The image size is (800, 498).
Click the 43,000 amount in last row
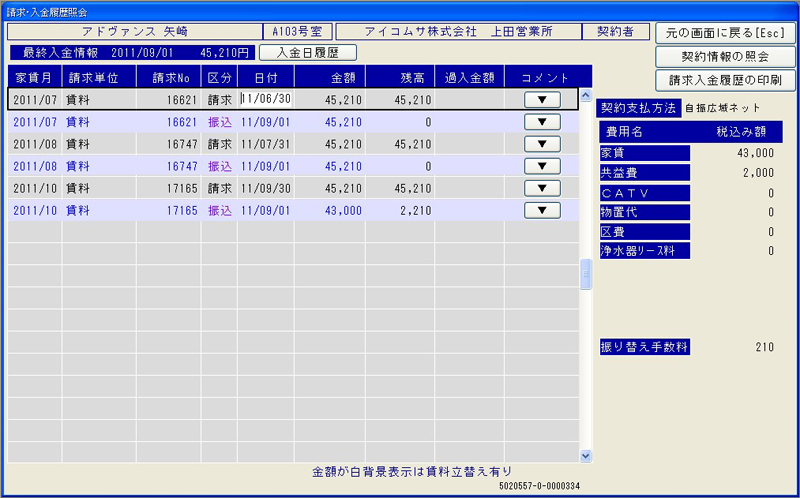point(330,211)
